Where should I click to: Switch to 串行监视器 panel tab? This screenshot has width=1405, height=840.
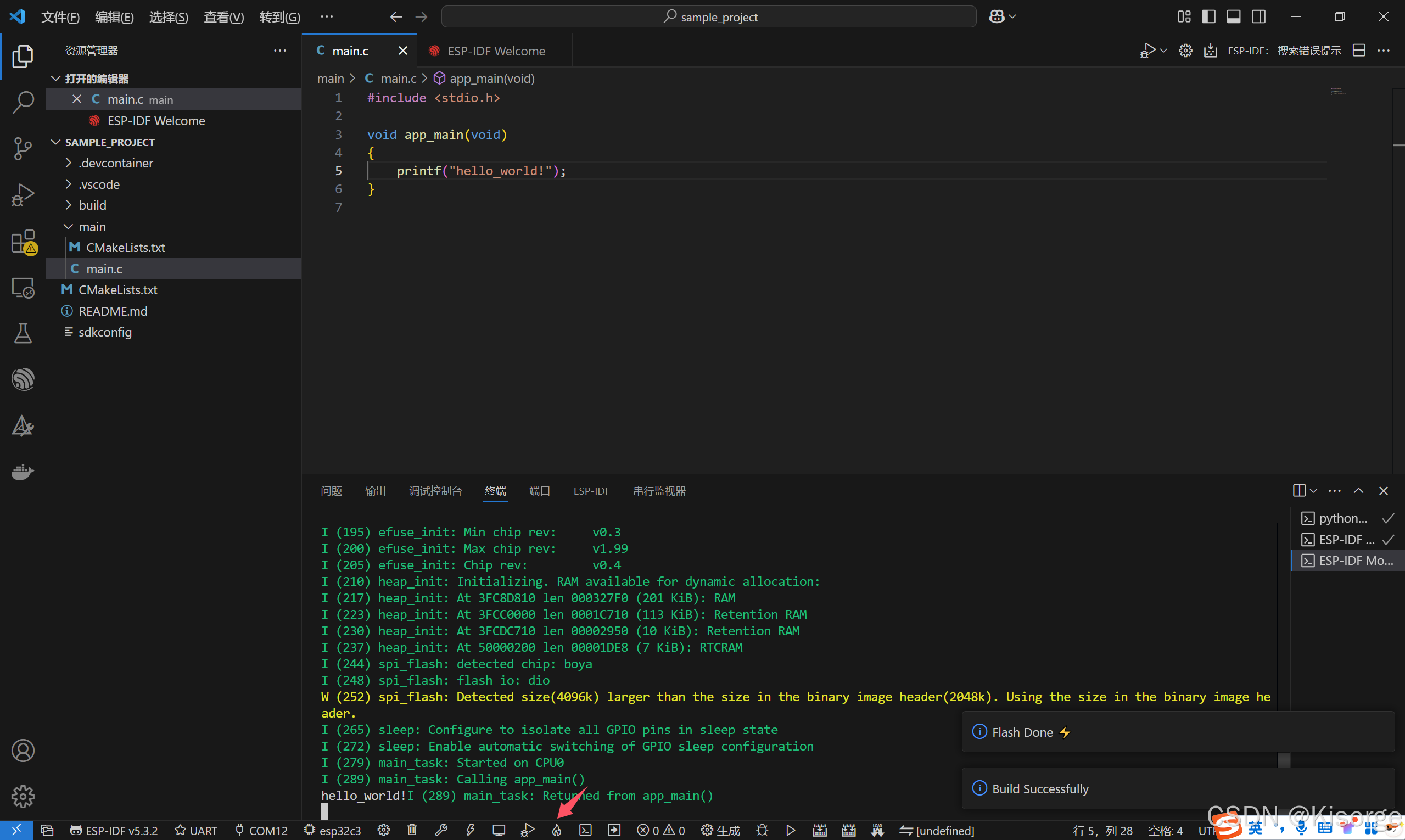tap(659, 491)
